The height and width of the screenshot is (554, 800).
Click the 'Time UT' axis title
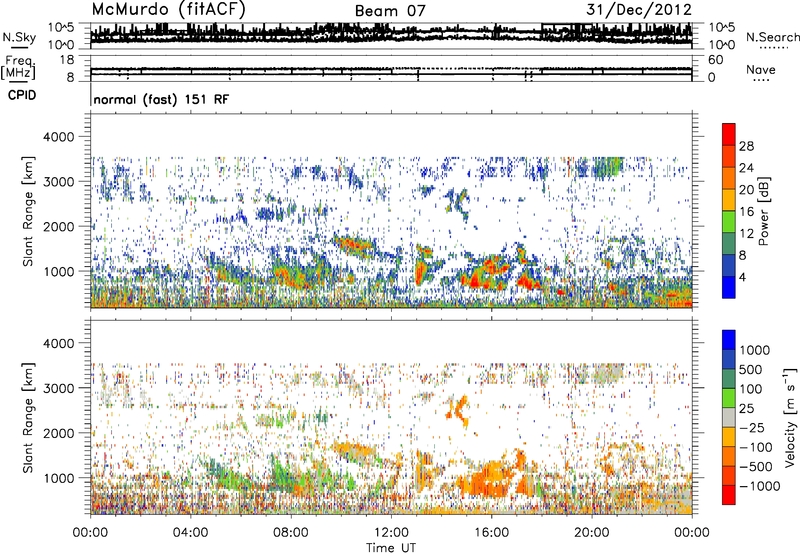391,548
